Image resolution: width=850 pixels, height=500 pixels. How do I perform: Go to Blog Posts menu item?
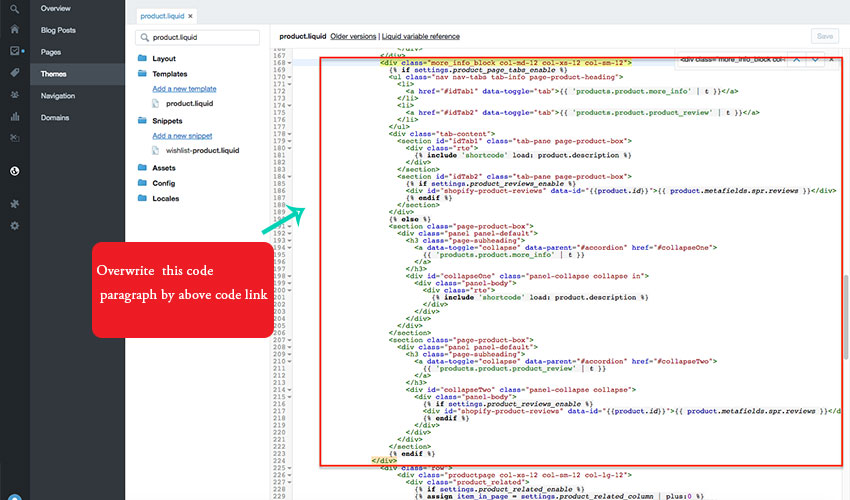pyautogui.click(x=58, y=30)
